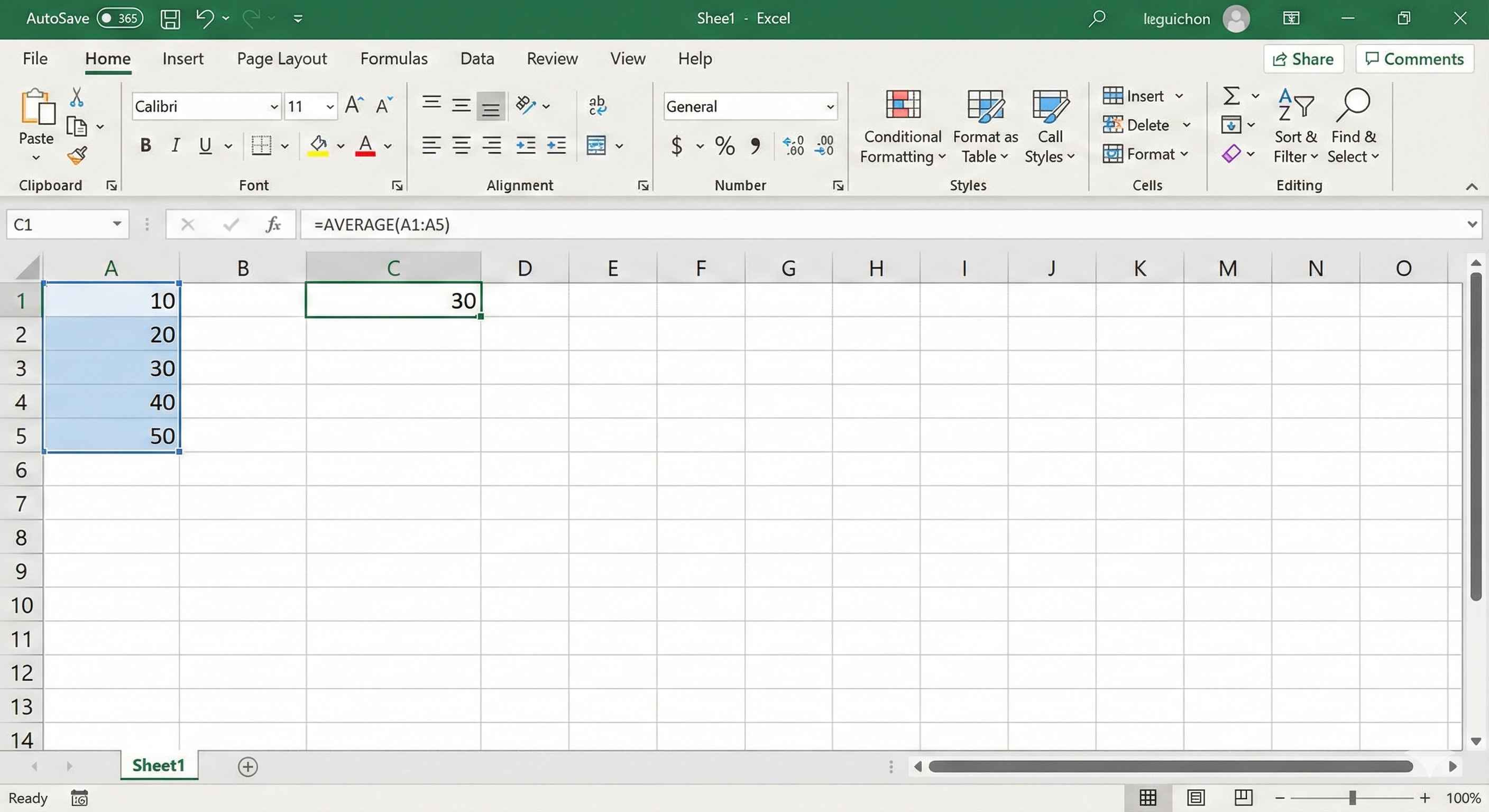The width and height of the screenshot is (1489, 812).
Task: Click the Increase Decimal icon
Action: tap(793, 145)
